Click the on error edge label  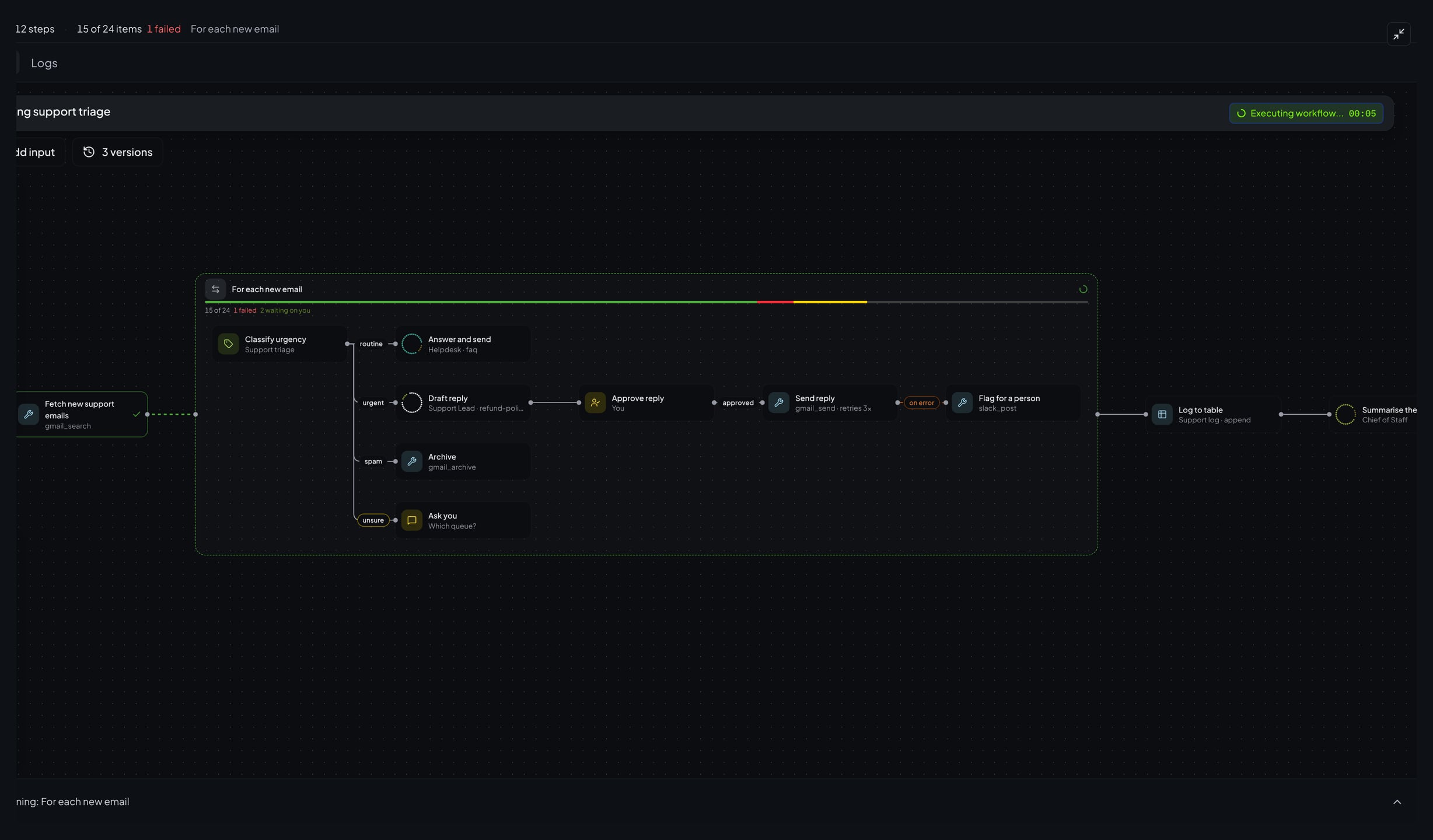(x=921, y=402)
